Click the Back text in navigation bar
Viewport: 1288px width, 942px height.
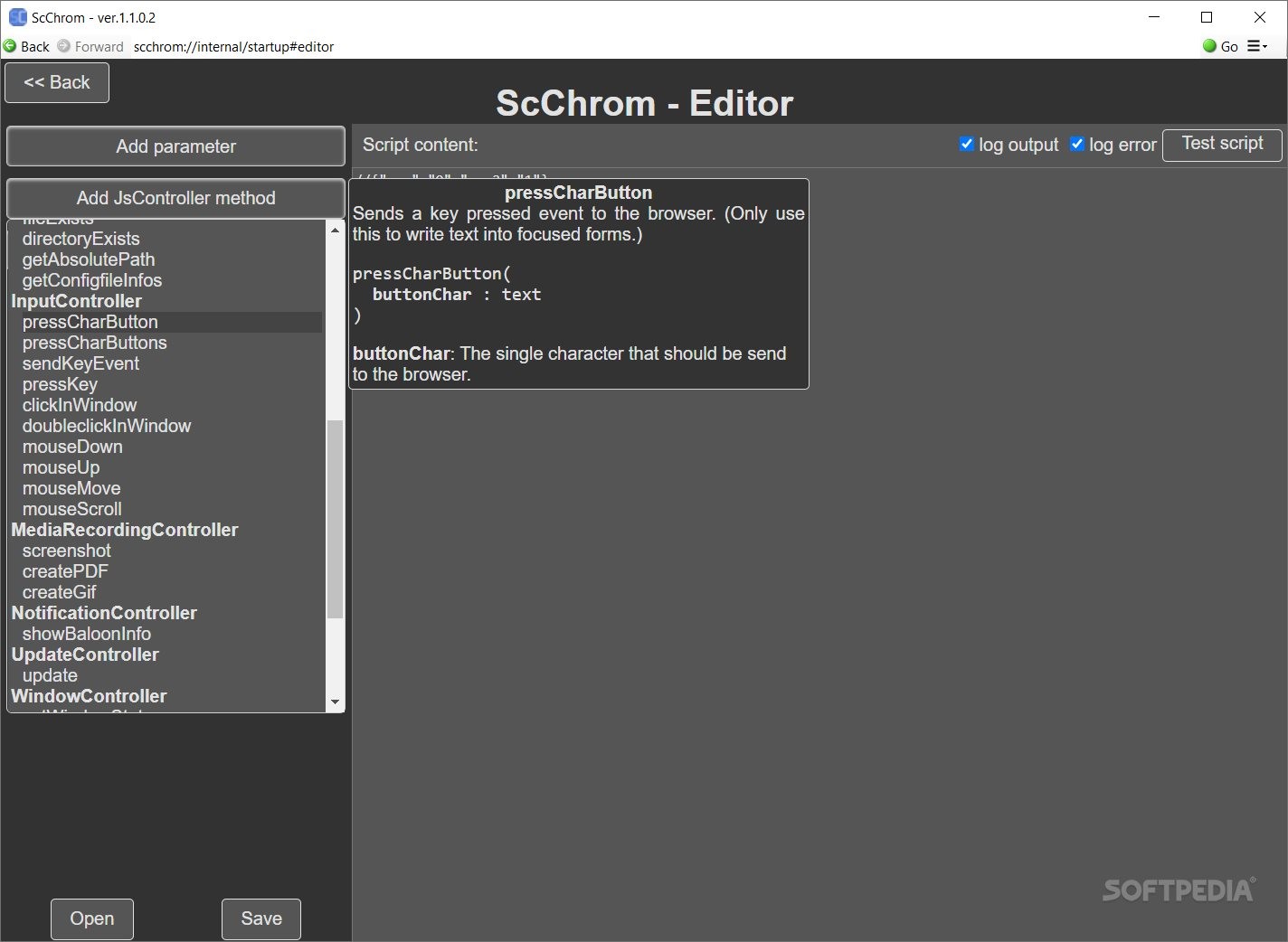tap(35, 47)
